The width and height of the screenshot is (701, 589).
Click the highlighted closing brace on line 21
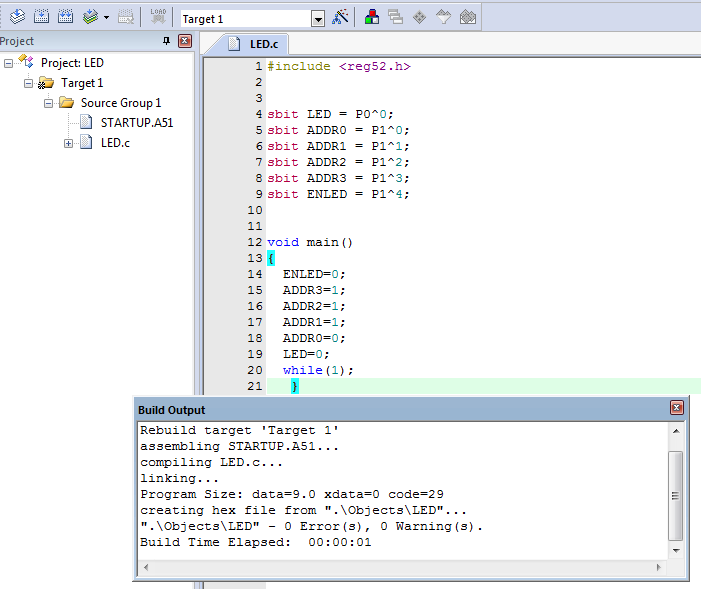(x=295, y=386)
